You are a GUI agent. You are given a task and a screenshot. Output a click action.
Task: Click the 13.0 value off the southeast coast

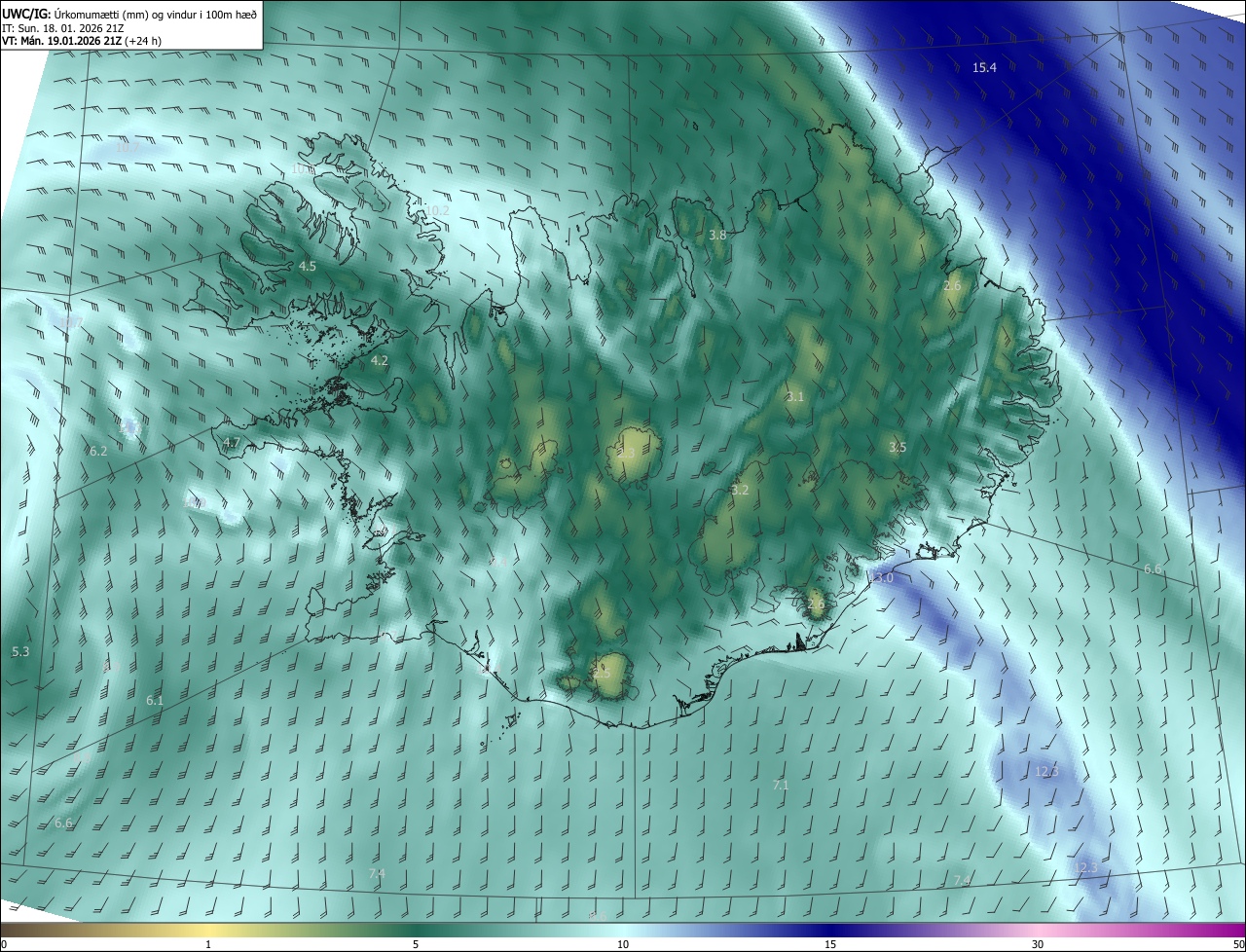click(x=881, y=578)
